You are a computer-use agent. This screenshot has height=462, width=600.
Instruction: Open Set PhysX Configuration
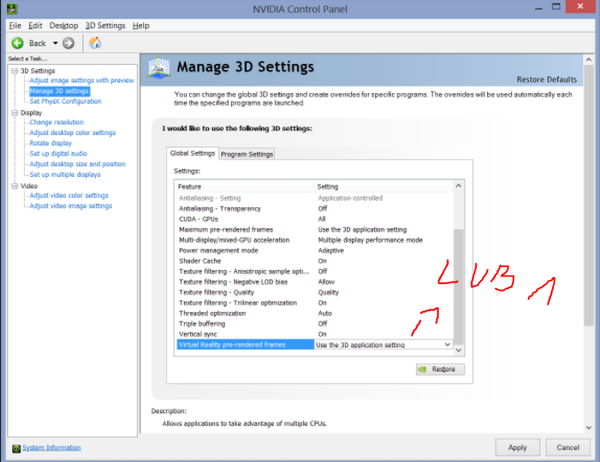(x=65, y=101)
